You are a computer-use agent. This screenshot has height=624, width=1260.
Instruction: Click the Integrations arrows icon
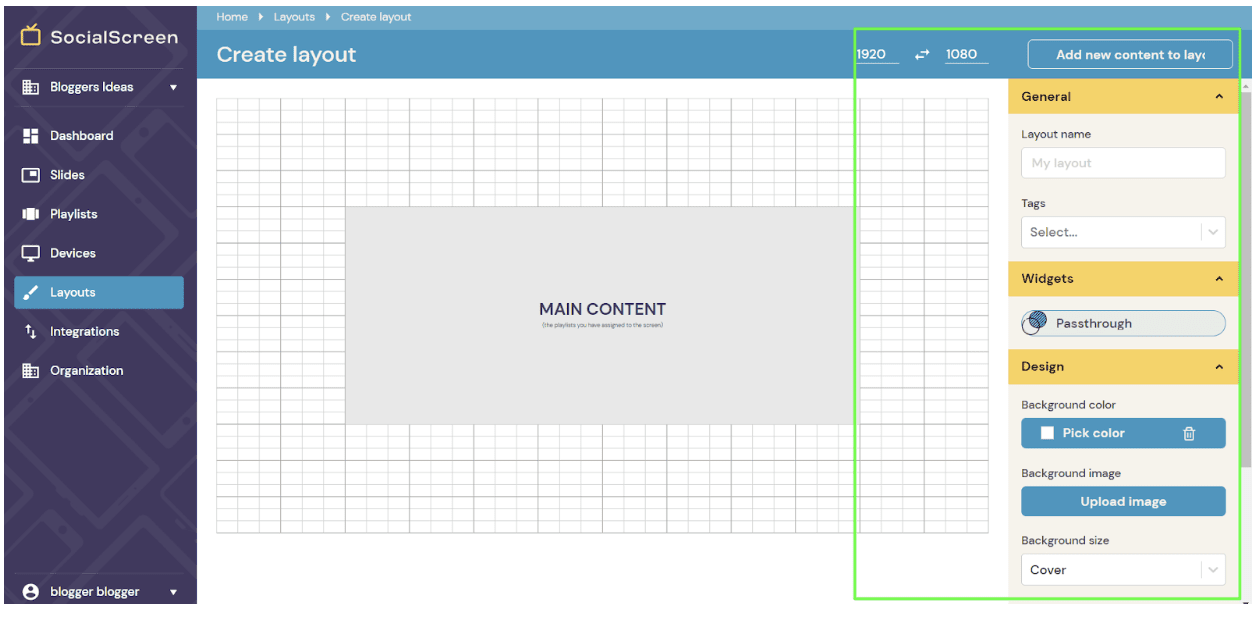[30, 332]
